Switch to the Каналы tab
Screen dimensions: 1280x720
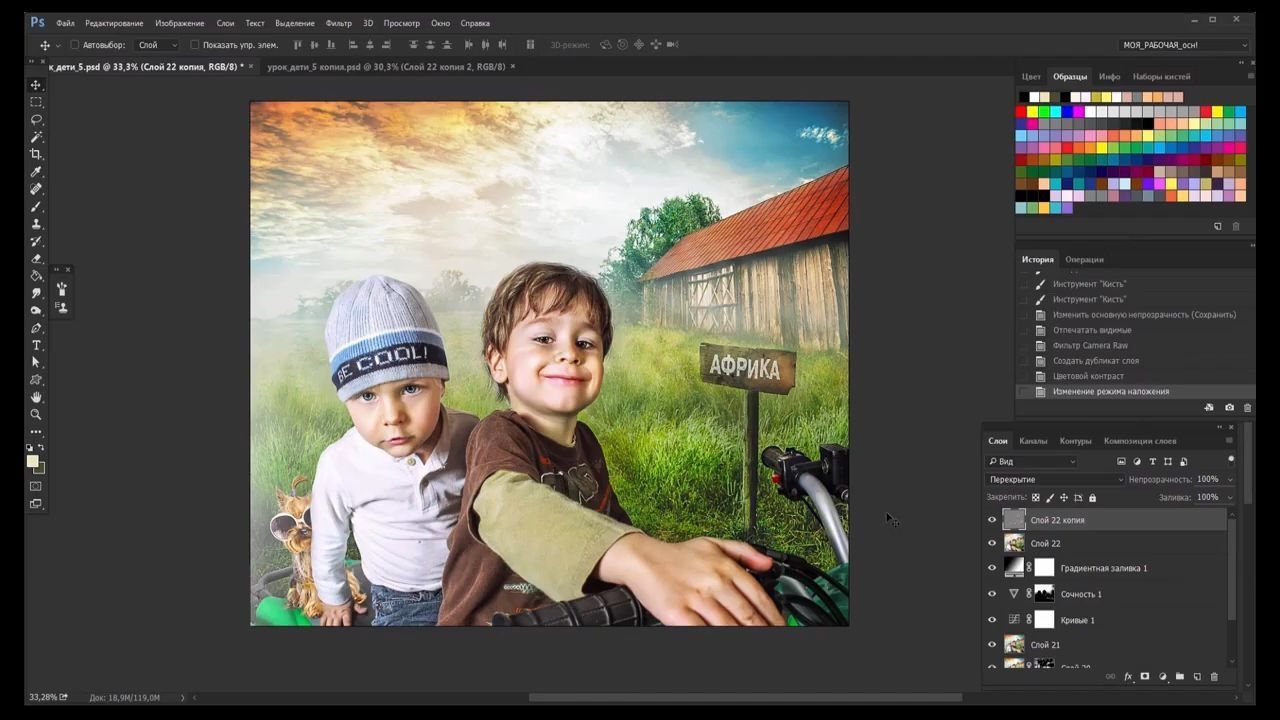pos(1033,441)
